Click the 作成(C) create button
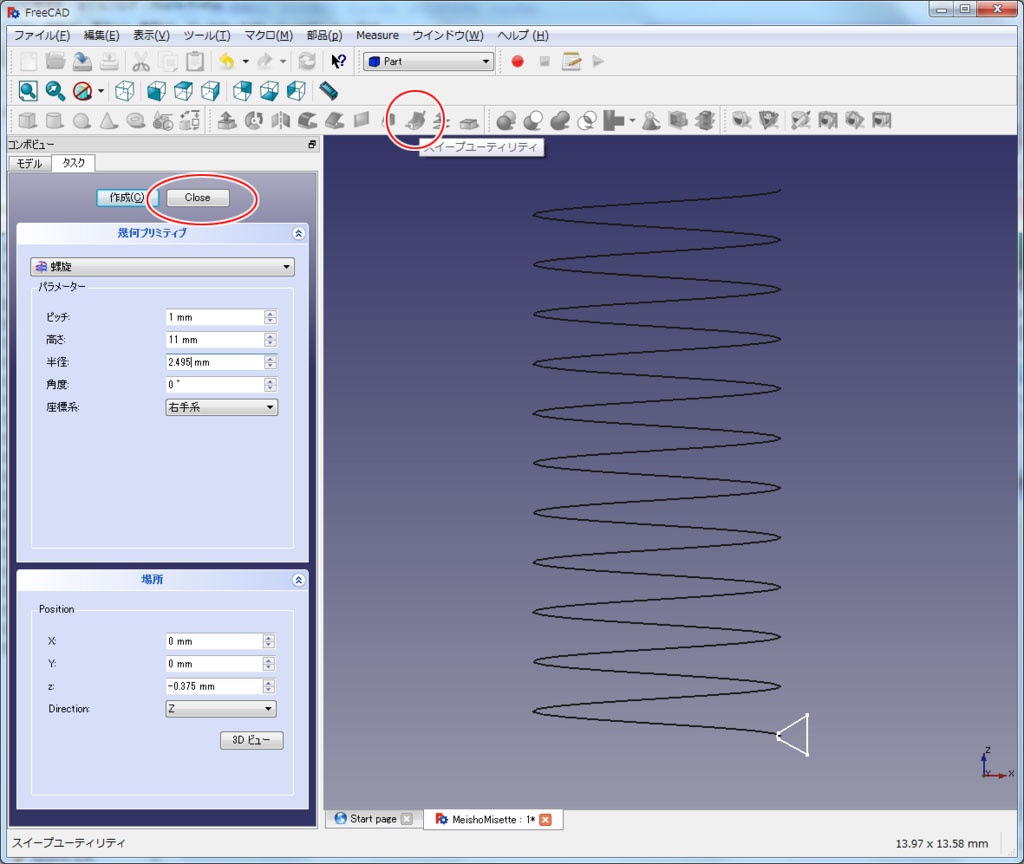This screenshot has width=1024, height=864. [126, 197]
